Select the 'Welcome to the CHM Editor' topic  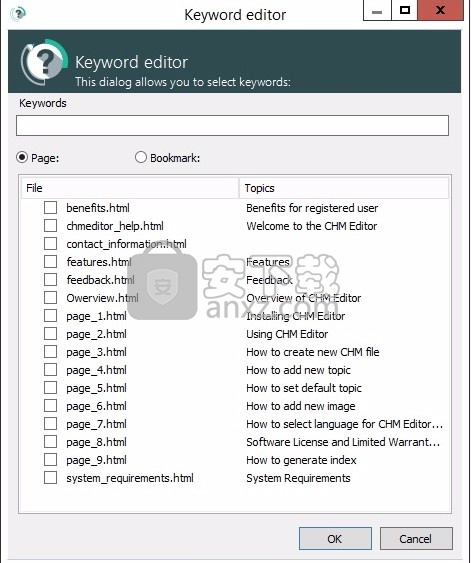(x=312, y=226)
